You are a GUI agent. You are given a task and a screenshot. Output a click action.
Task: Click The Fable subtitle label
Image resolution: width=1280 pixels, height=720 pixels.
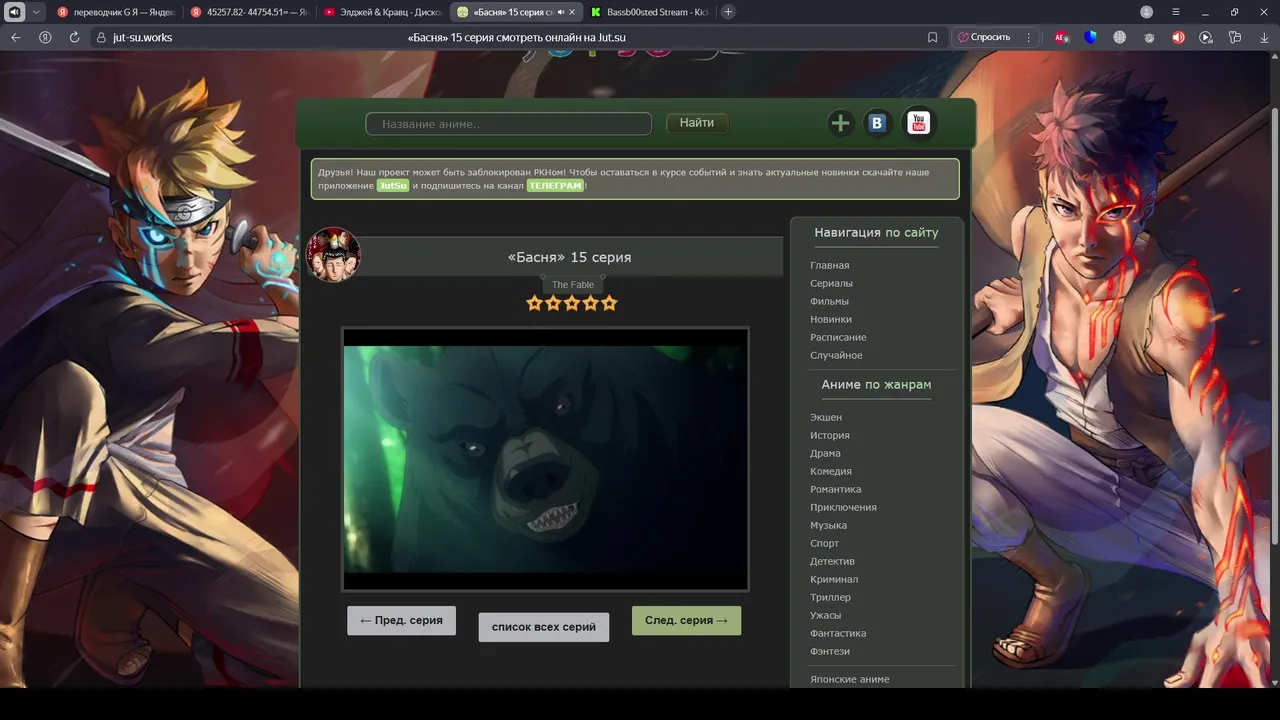pos(573,285)
